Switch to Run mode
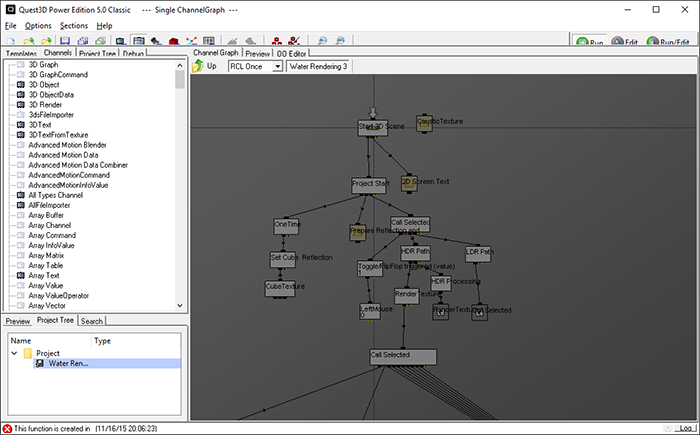700x435 pixels. pos(589,42)
